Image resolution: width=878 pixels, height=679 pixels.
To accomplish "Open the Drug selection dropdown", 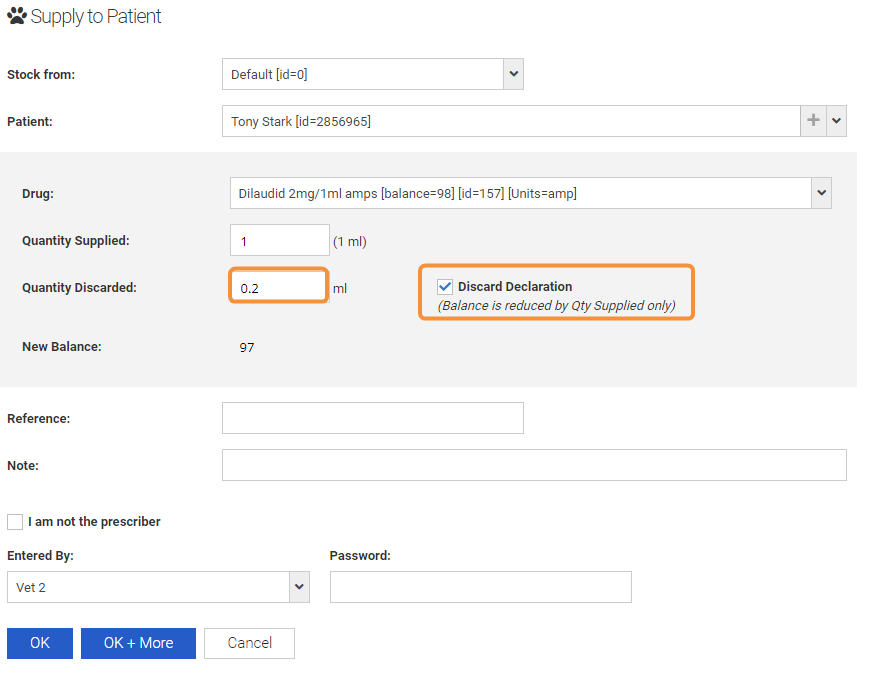I will point(821,193).
